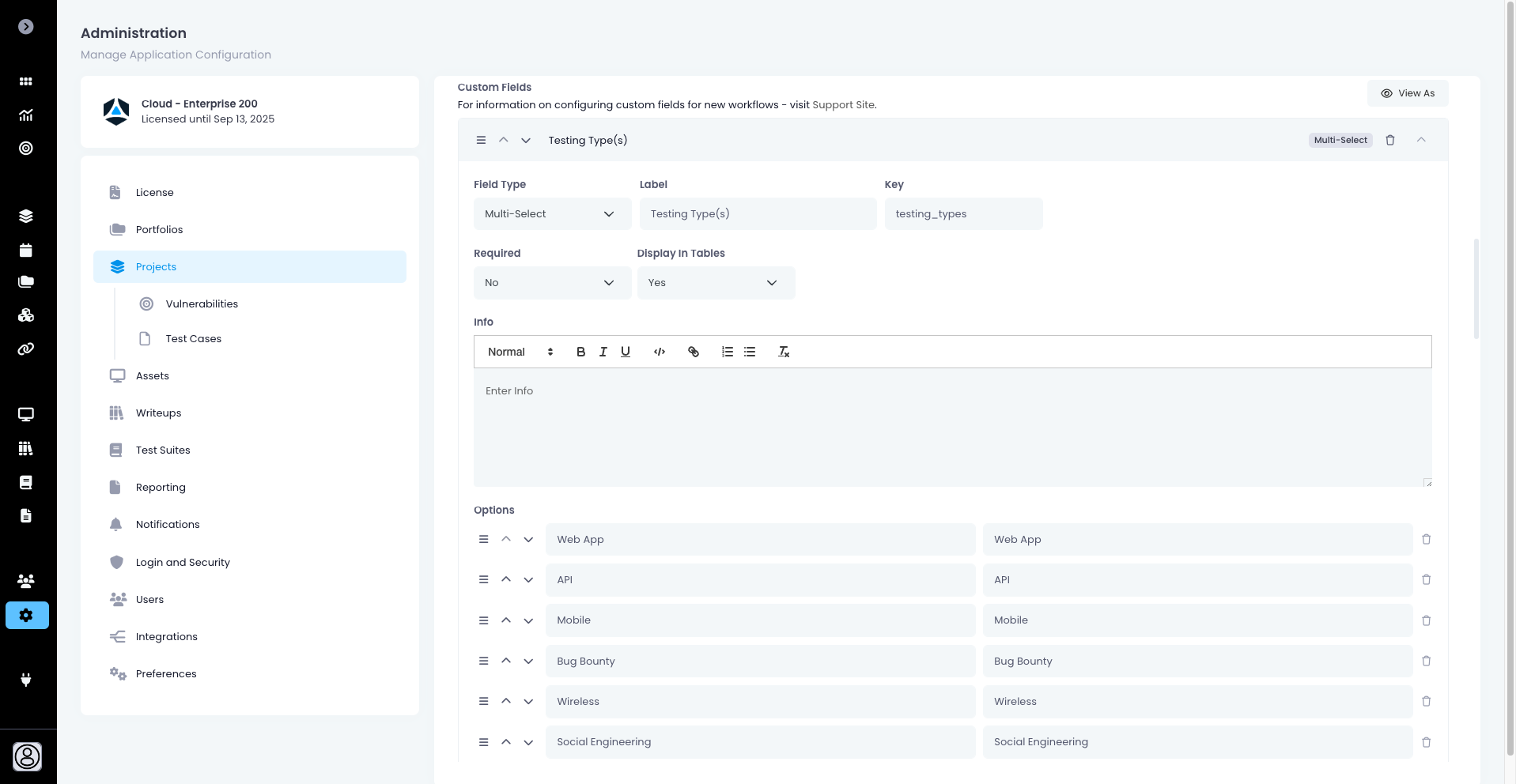Open Vulnerabilities settings in sidebar
This screenshot has width=1516, height=784.
(x=202, y=304)
